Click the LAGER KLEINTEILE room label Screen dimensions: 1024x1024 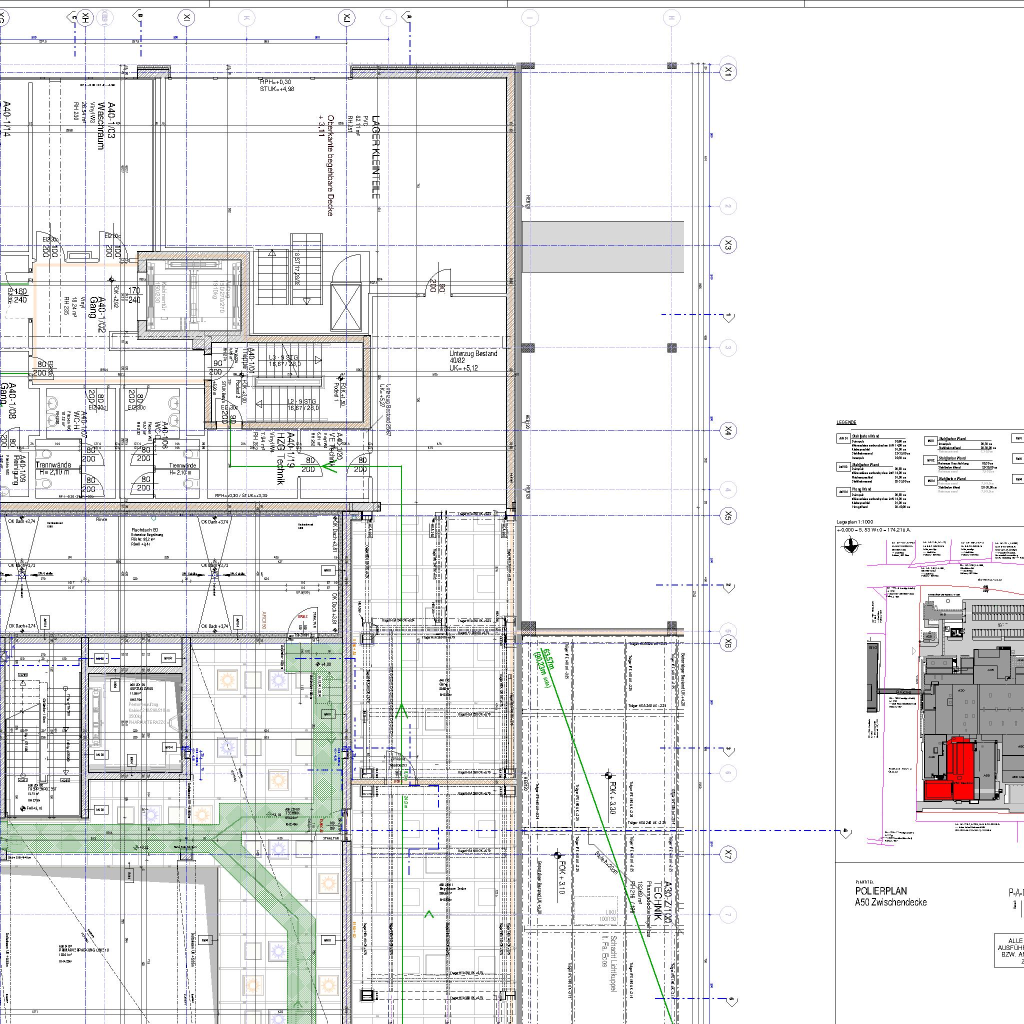pos(376,160)
